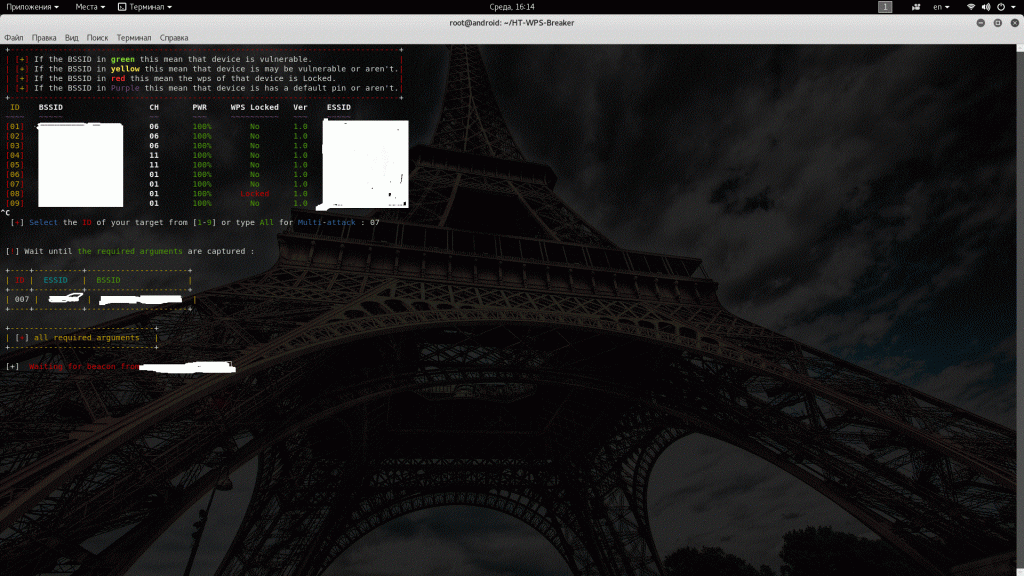Open the power system menu icon
Image resolution: width=1024 pixels, height=576 pixels.
(x=1002, y=7)
